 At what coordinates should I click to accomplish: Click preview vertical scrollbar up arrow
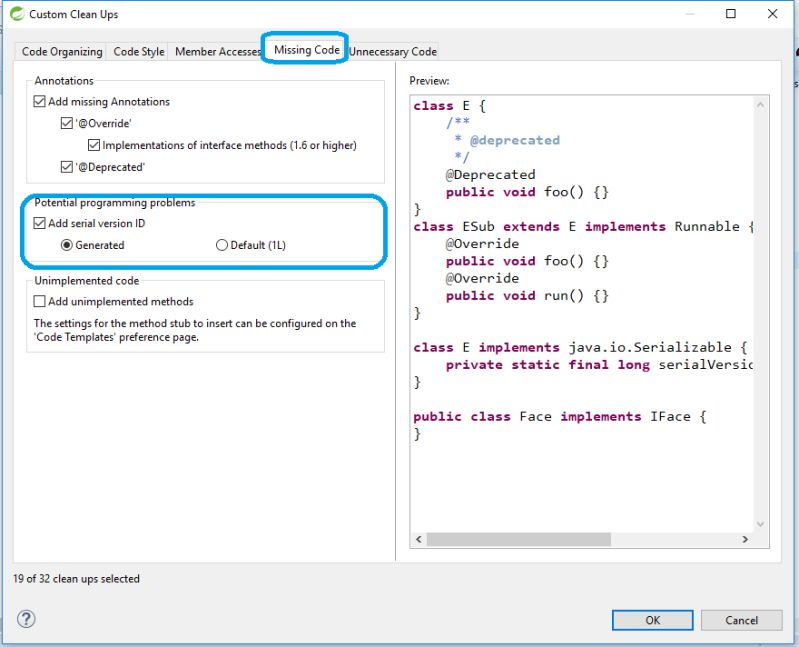tap(760, 105)
